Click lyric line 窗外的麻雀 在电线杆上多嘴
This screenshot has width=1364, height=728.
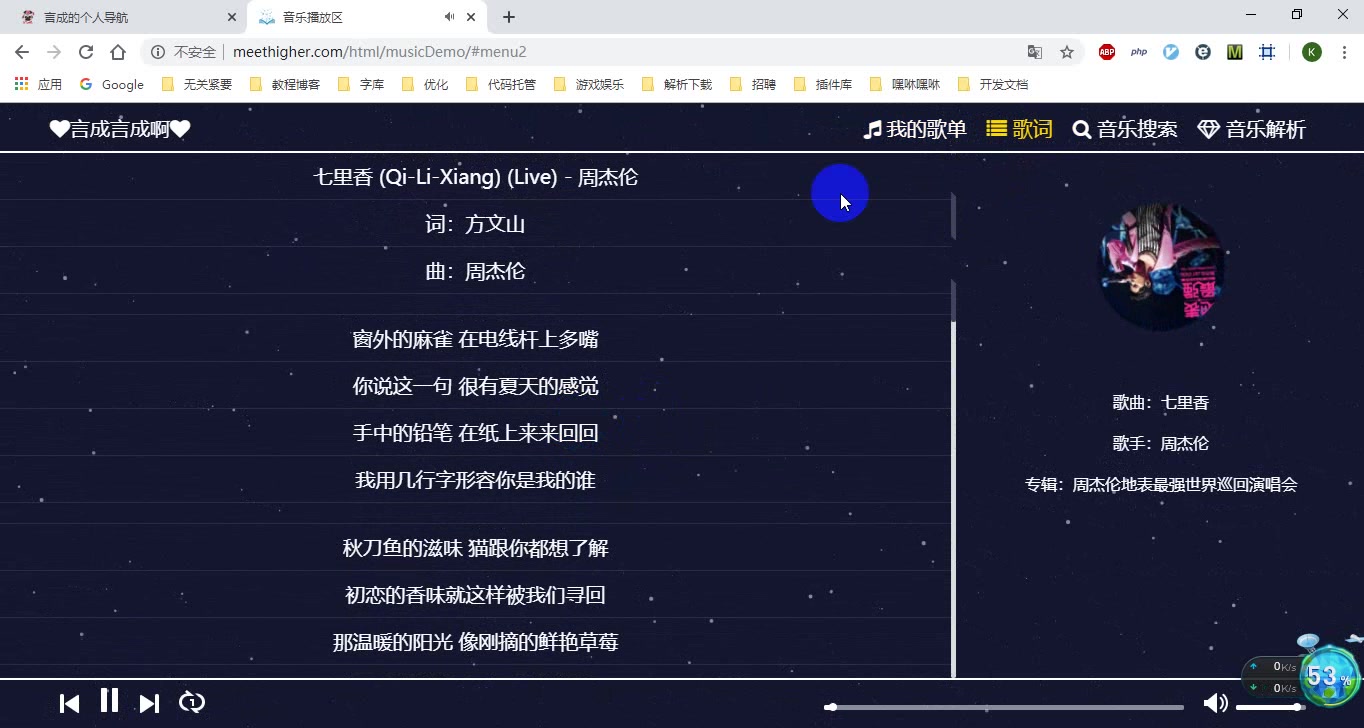click(475, 339)
